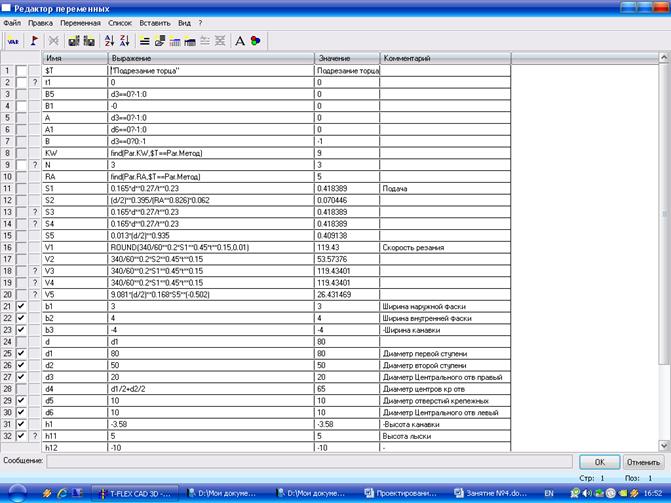Switch to Проектировани... taskbar button
The image size is (671, 503).
(401, 494)
